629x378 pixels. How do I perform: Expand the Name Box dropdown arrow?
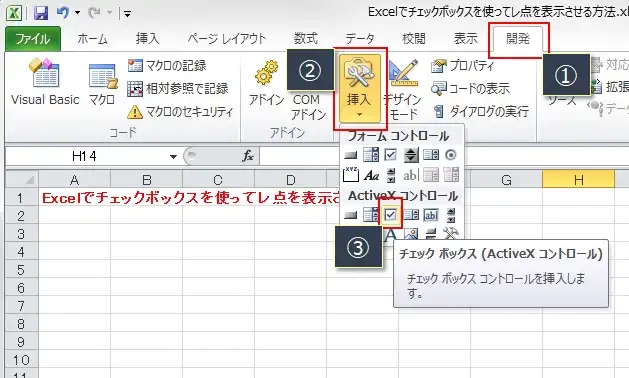173,156
